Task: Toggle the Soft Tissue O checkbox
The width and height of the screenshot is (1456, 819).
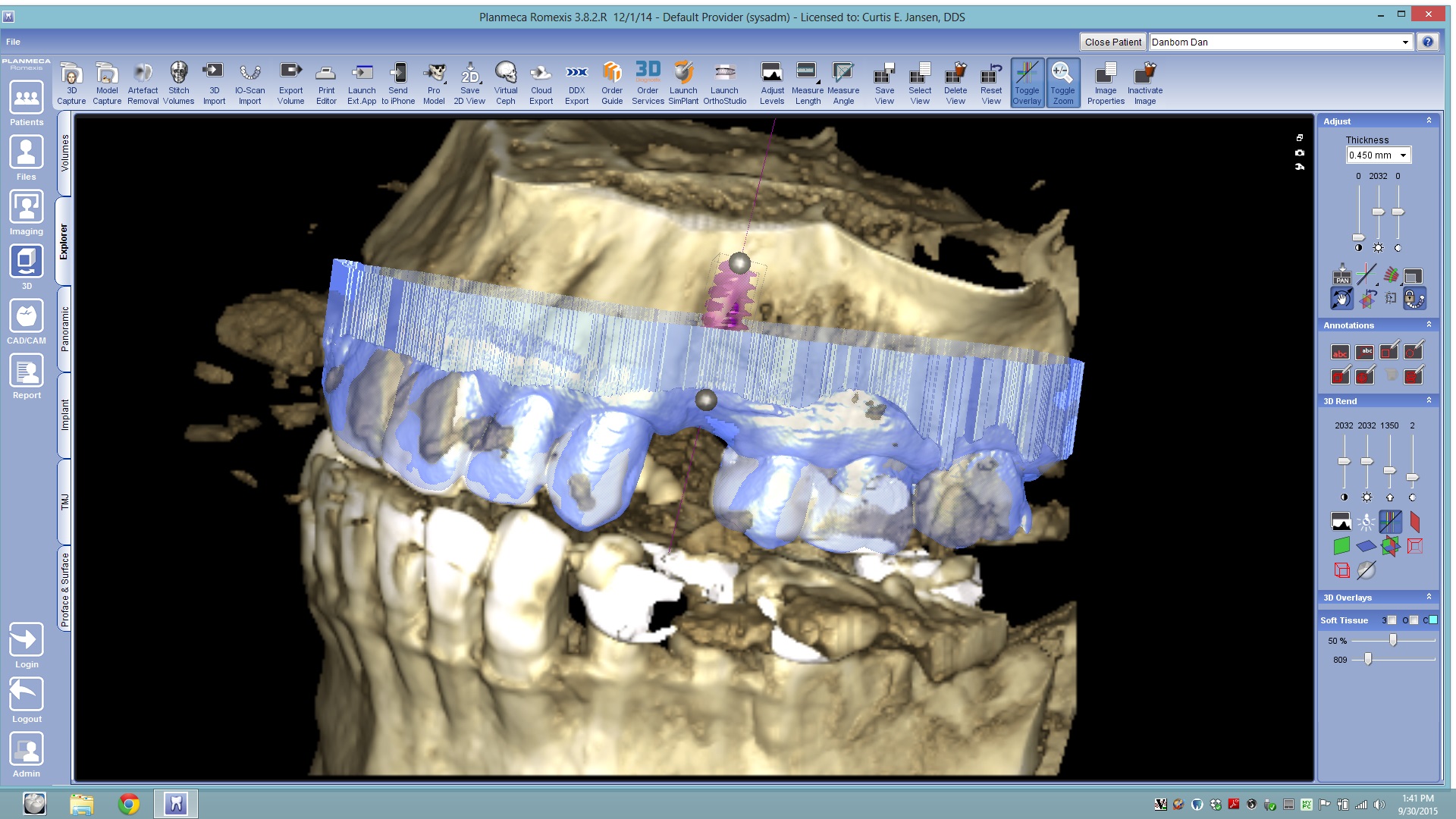Action: [1414, 620]
